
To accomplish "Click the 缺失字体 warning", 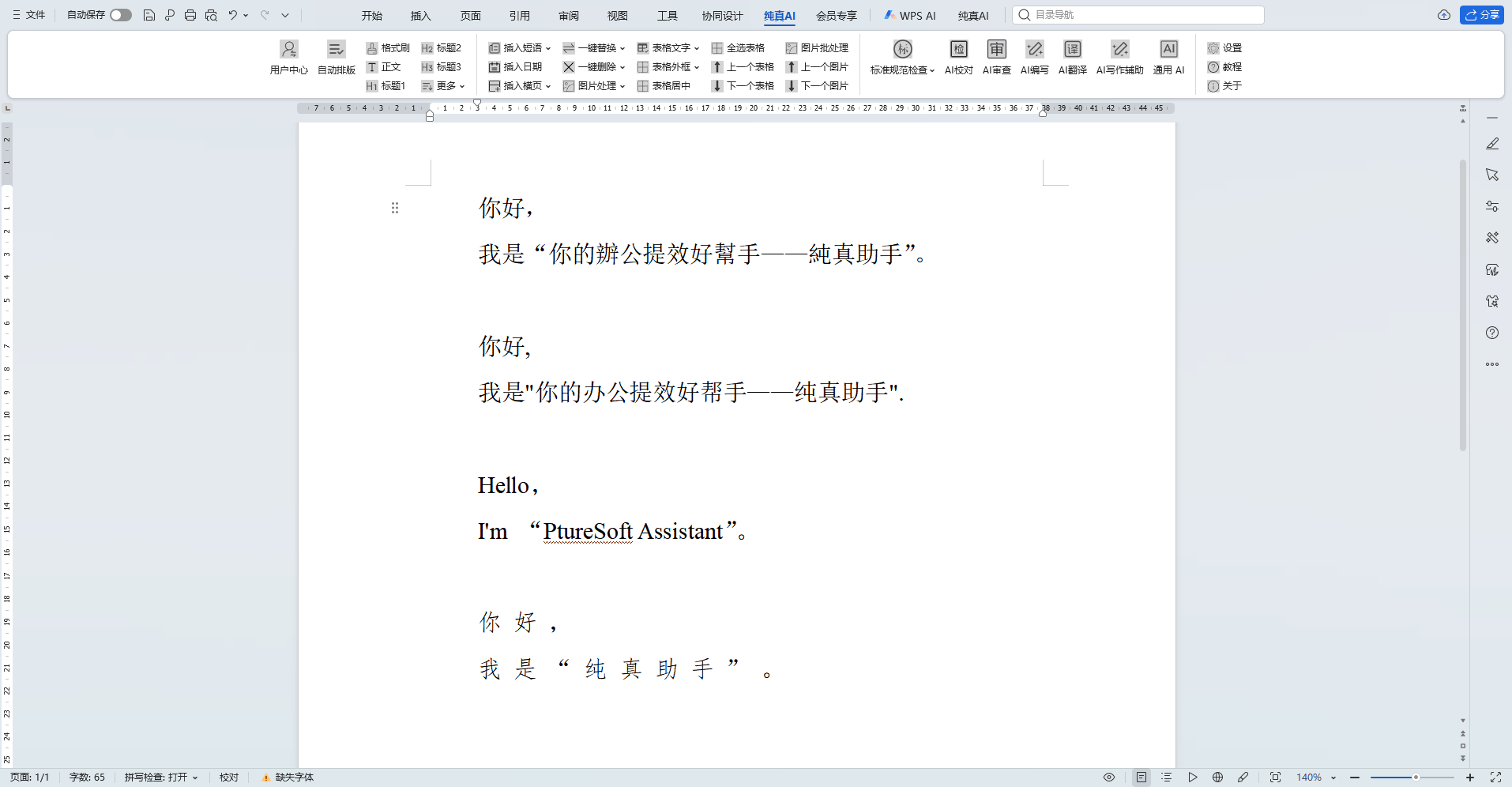I will 288,778.
